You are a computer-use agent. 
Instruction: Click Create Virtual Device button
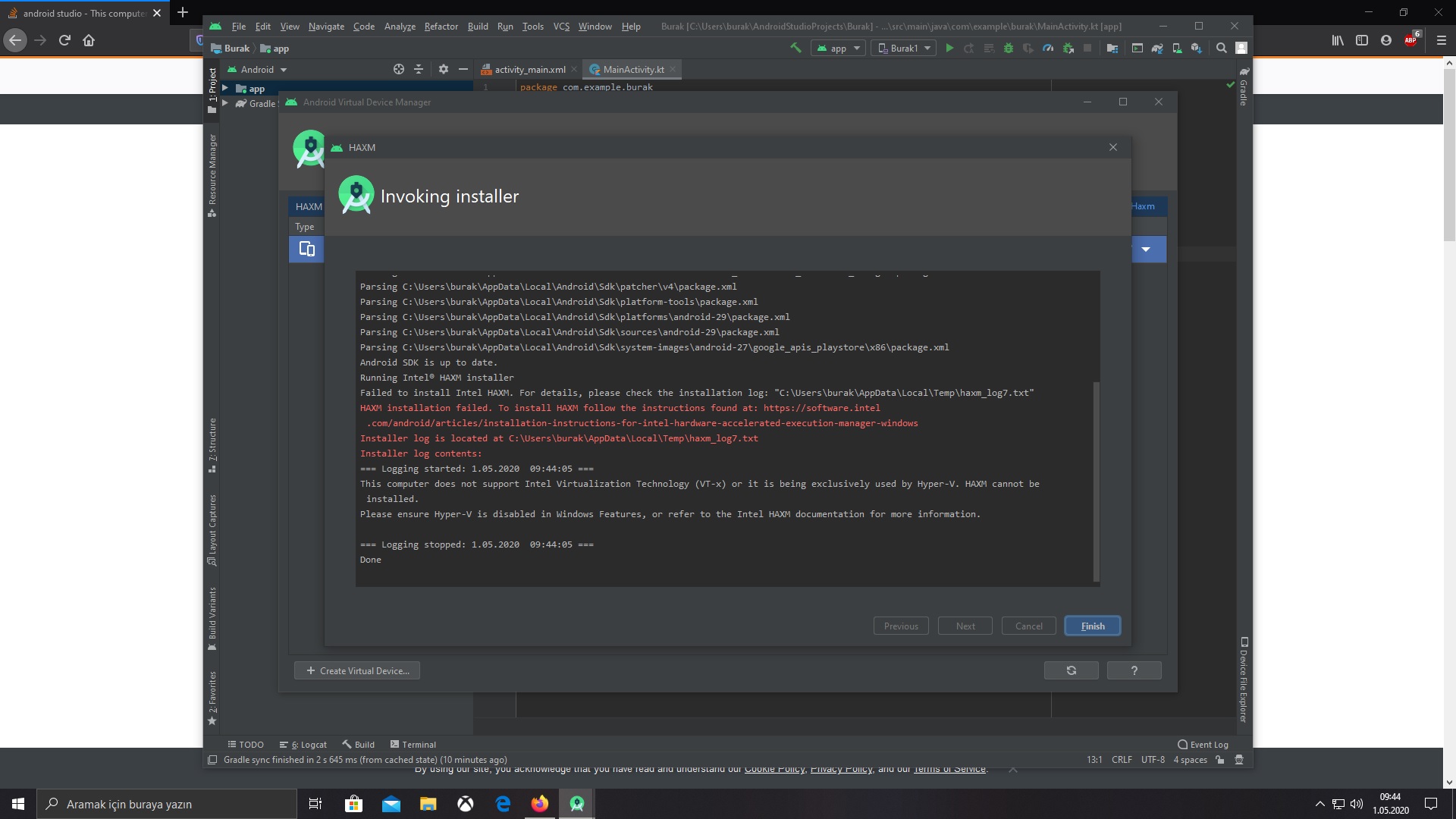pos(357,670)
